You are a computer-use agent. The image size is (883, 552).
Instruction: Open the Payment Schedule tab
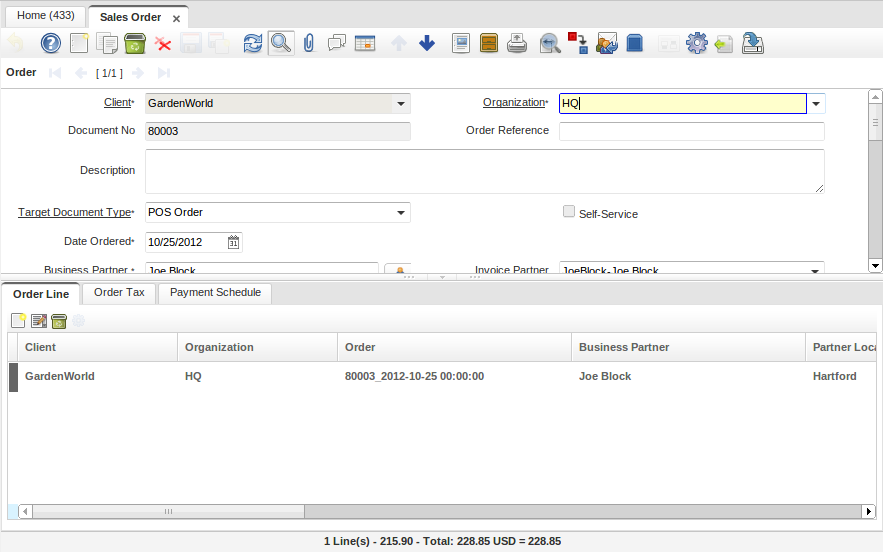215,293
